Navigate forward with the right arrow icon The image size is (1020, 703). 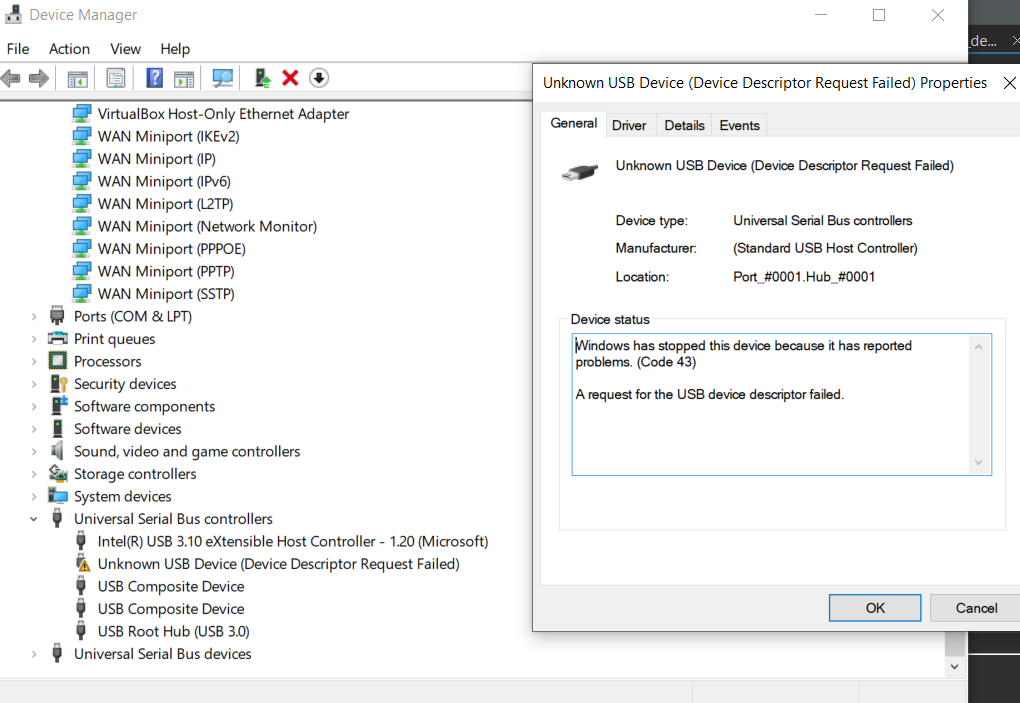point(37,78)
